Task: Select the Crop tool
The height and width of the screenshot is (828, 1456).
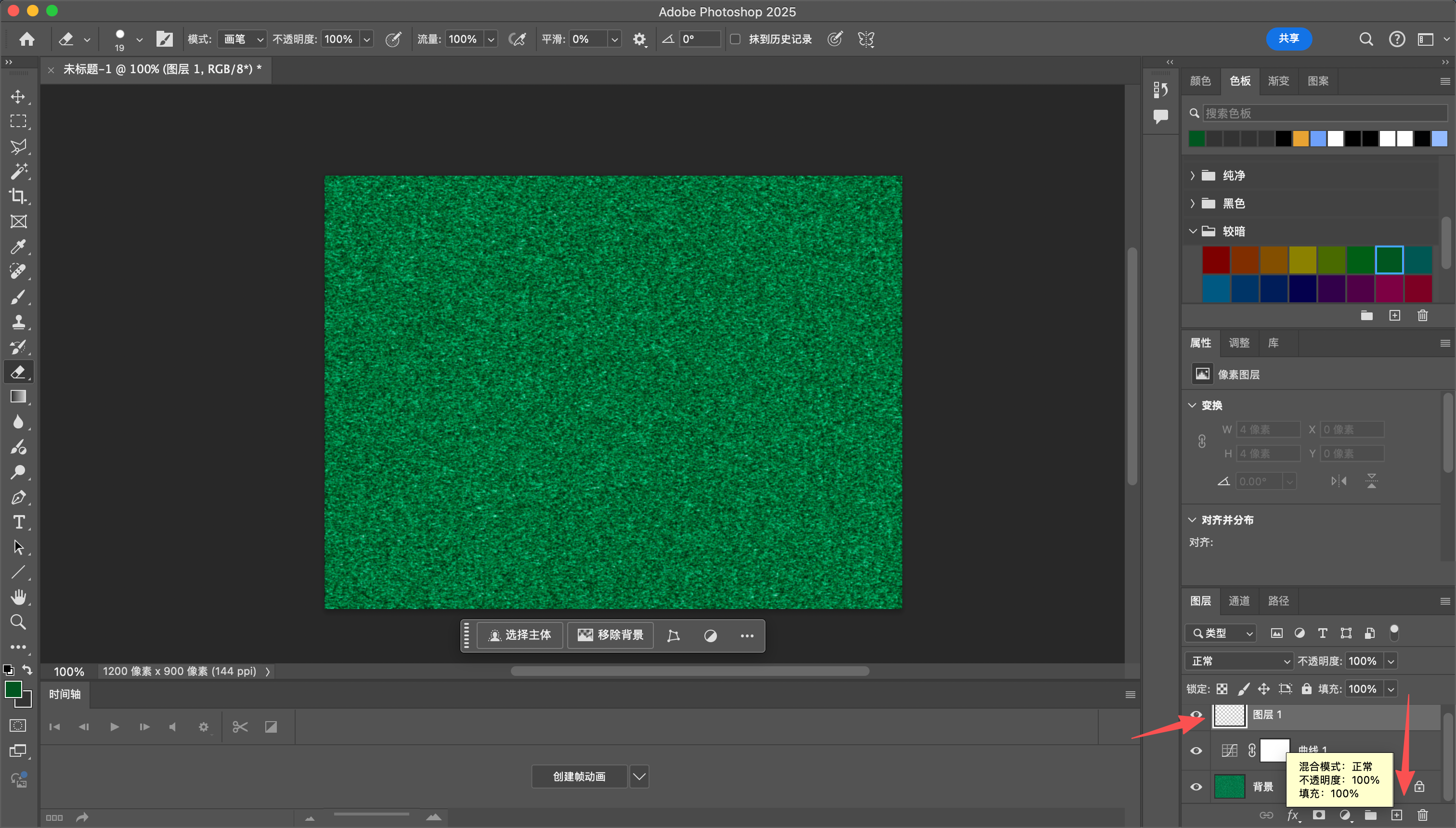Action: 18,196
